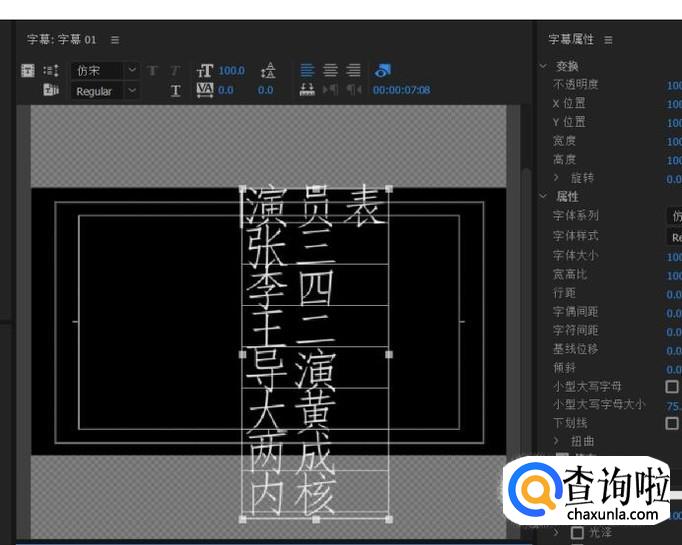Click the right-middle text box handle
Screen dimensions: 682x545
tap(389, 354)
